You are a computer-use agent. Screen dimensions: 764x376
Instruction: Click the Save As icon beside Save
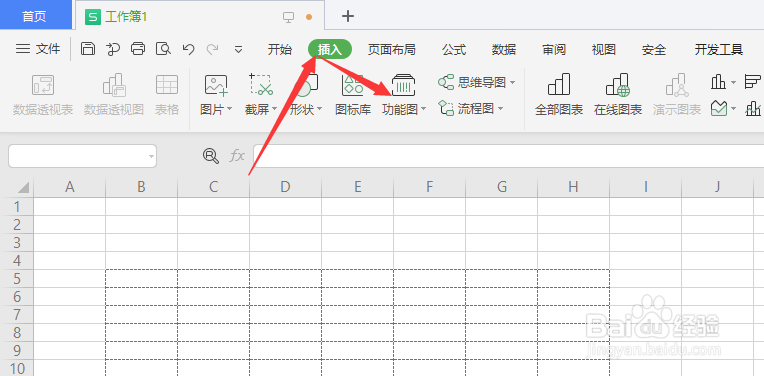pos(113,49)
